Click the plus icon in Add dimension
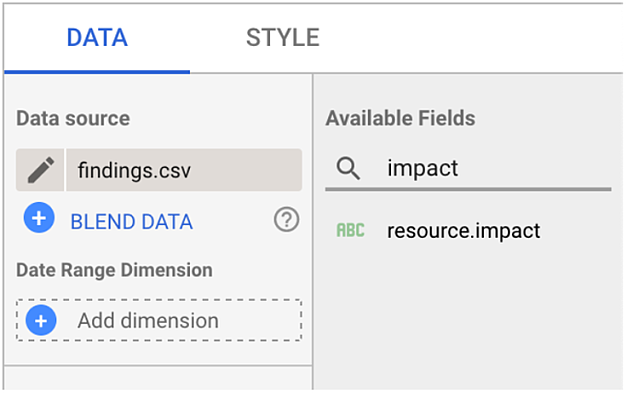The width and height of the screenshot is (627, 393). point(41,320)
